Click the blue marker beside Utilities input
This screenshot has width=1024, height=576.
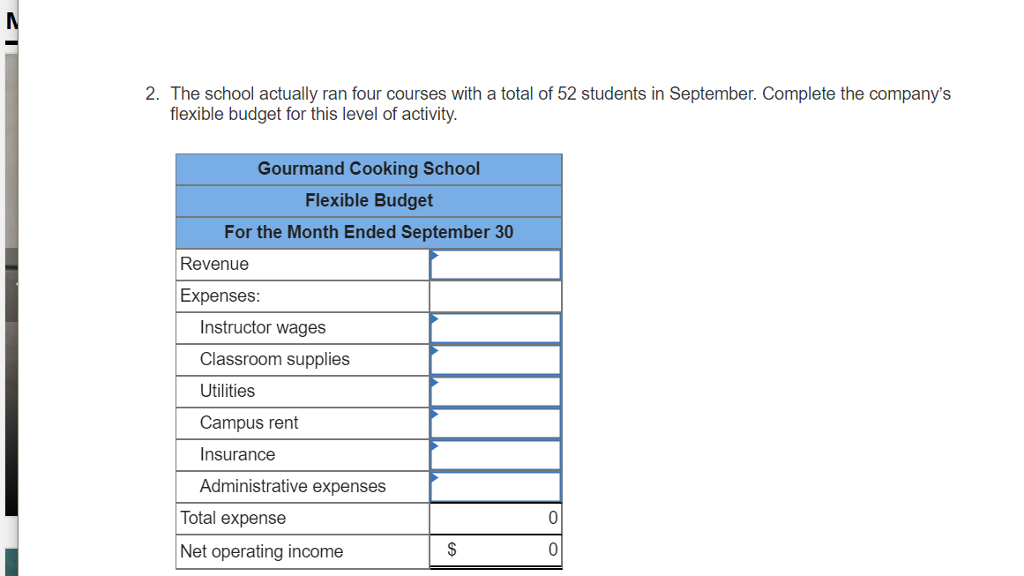pos(433,385)
